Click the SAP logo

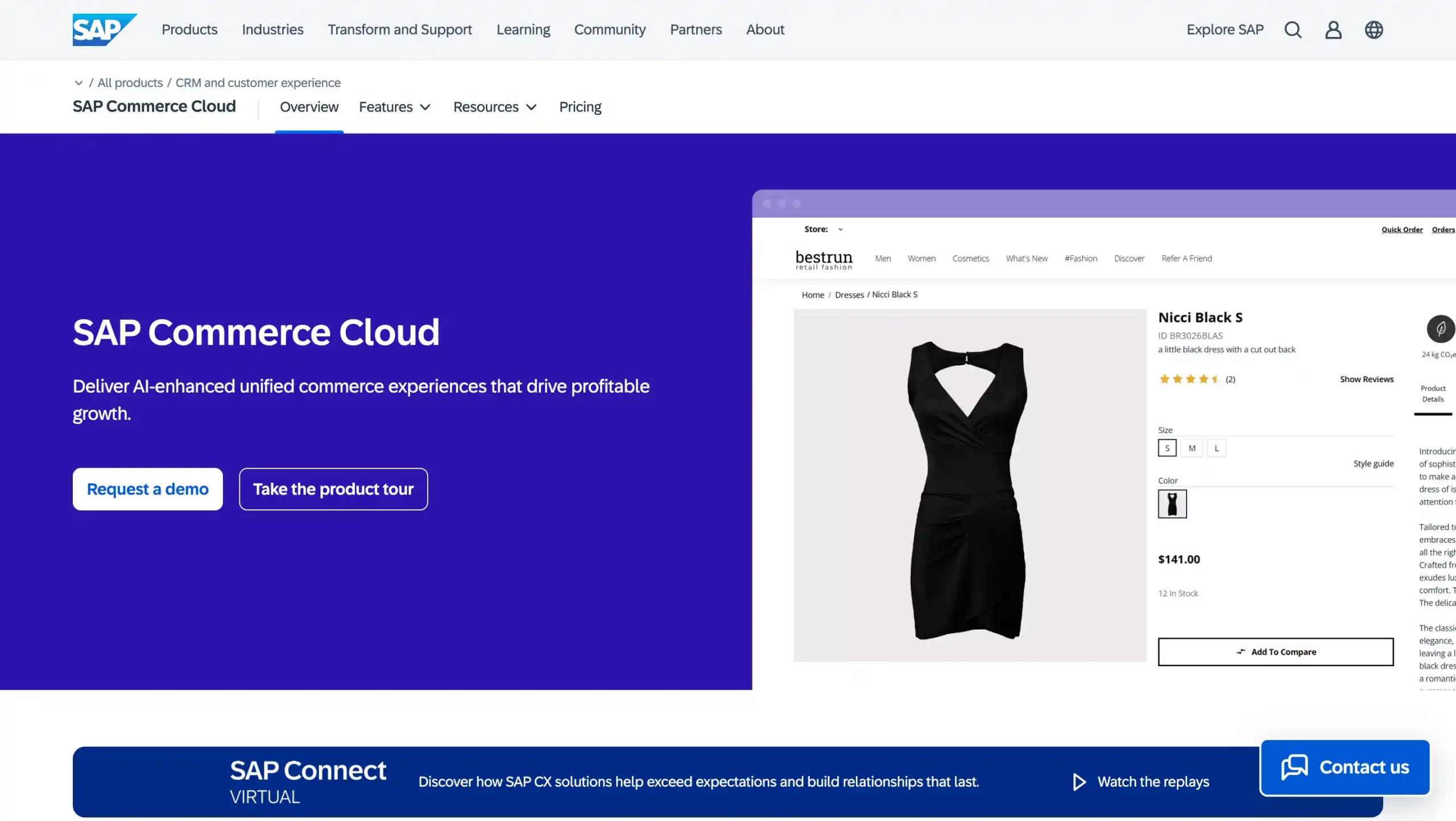click(105, 29)
